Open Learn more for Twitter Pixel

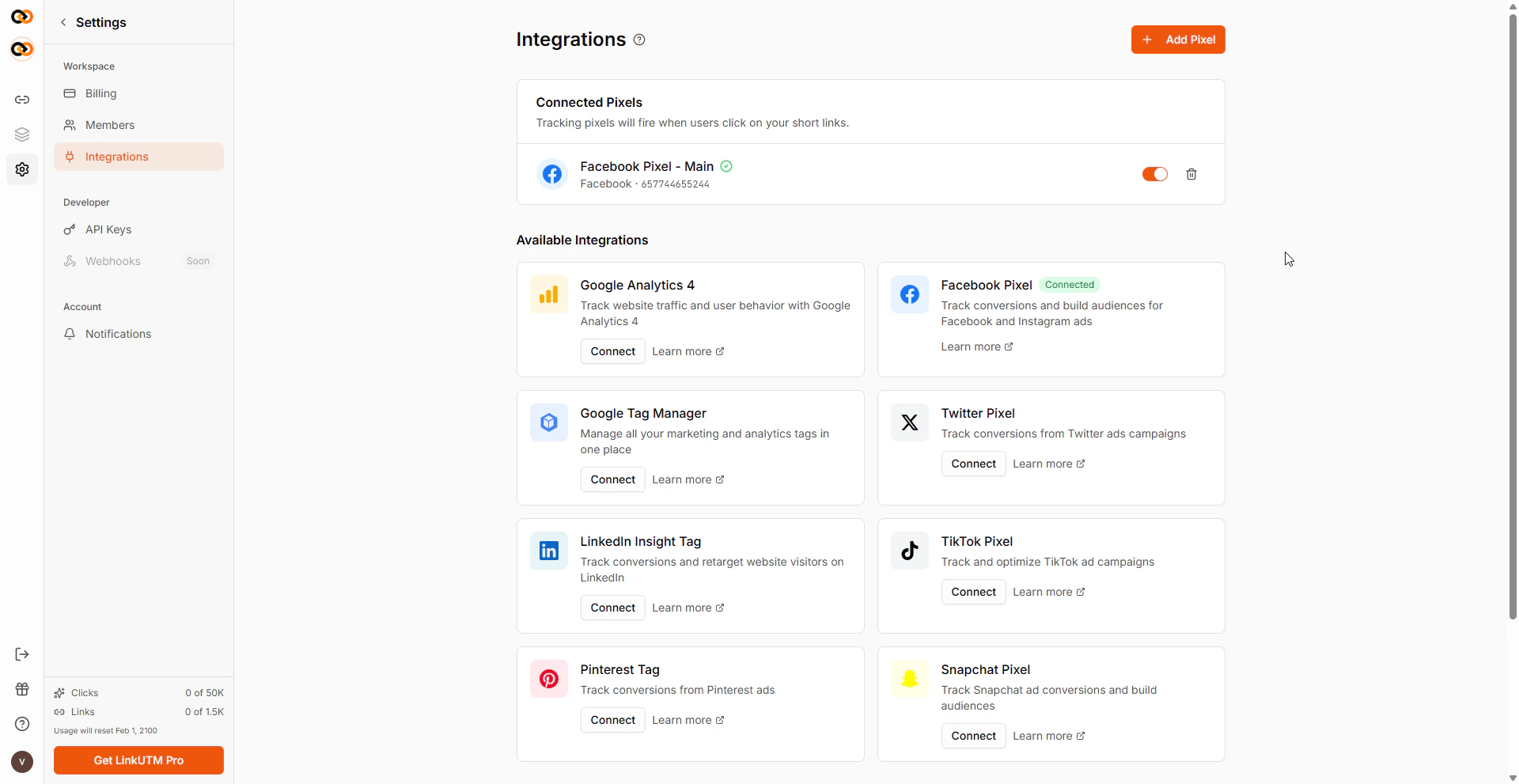point(1049,464)
